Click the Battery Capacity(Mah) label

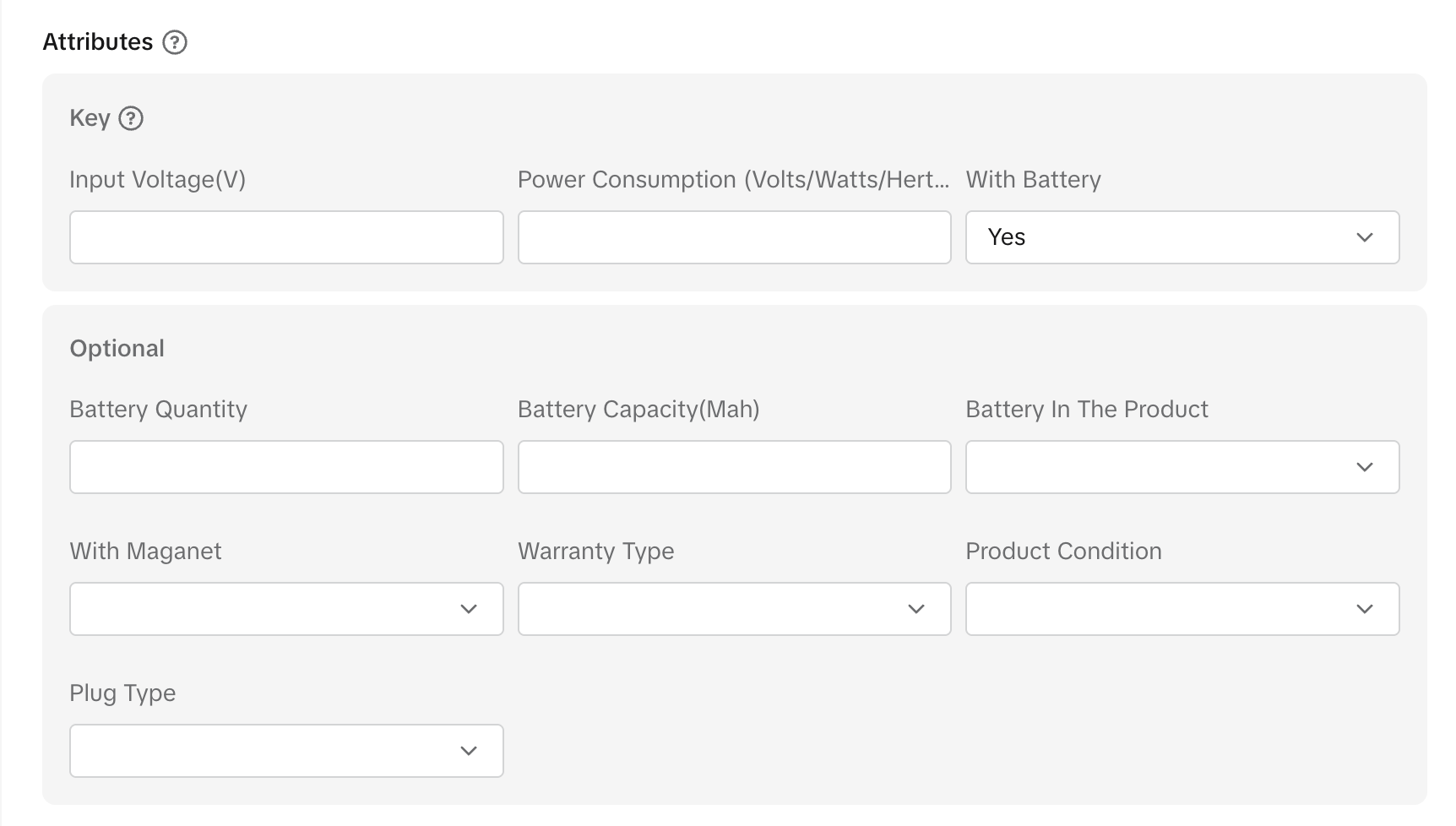tap(638, 410)
